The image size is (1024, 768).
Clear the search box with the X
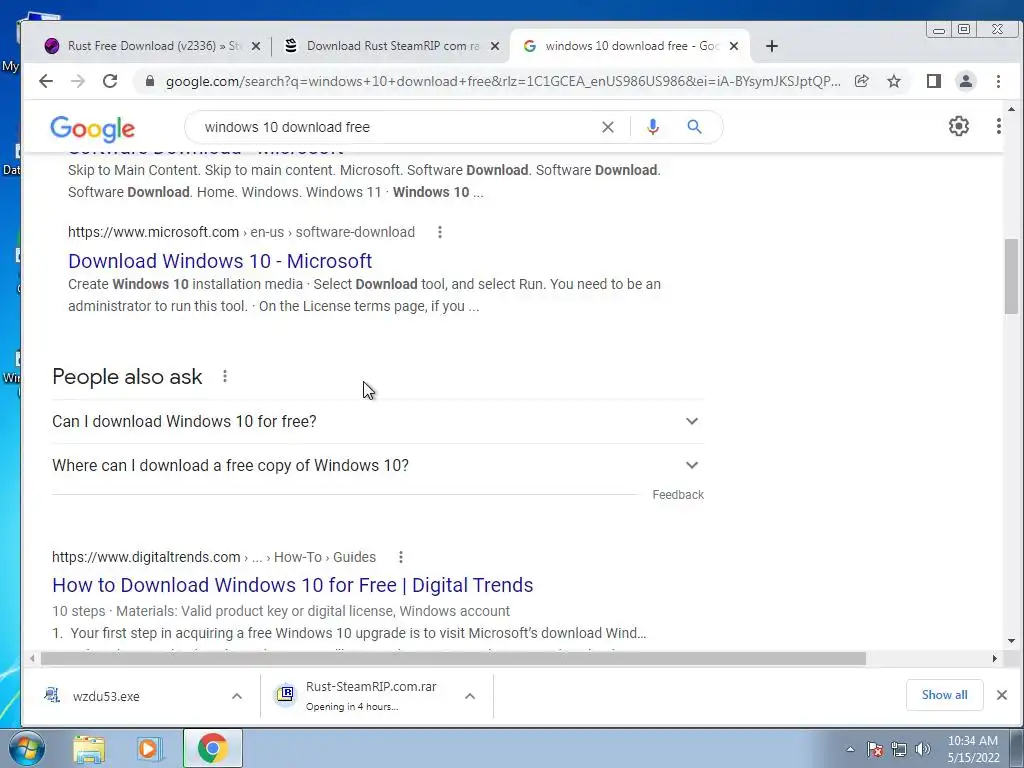point(607,127)
